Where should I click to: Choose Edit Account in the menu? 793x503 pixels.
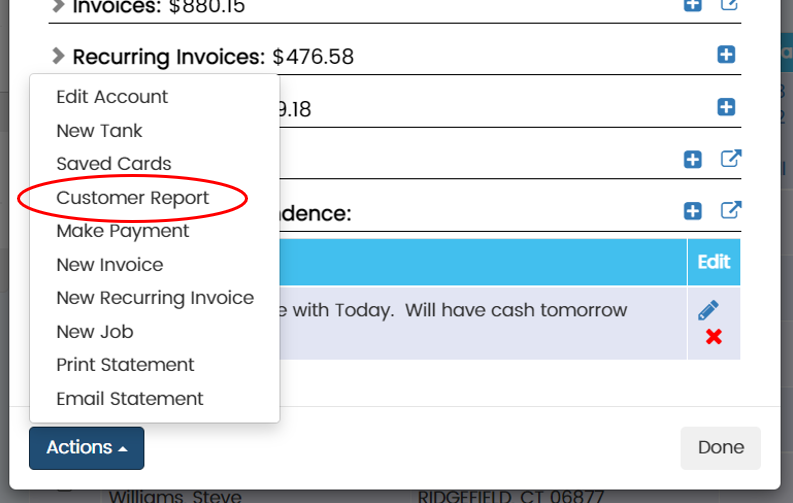112,97
